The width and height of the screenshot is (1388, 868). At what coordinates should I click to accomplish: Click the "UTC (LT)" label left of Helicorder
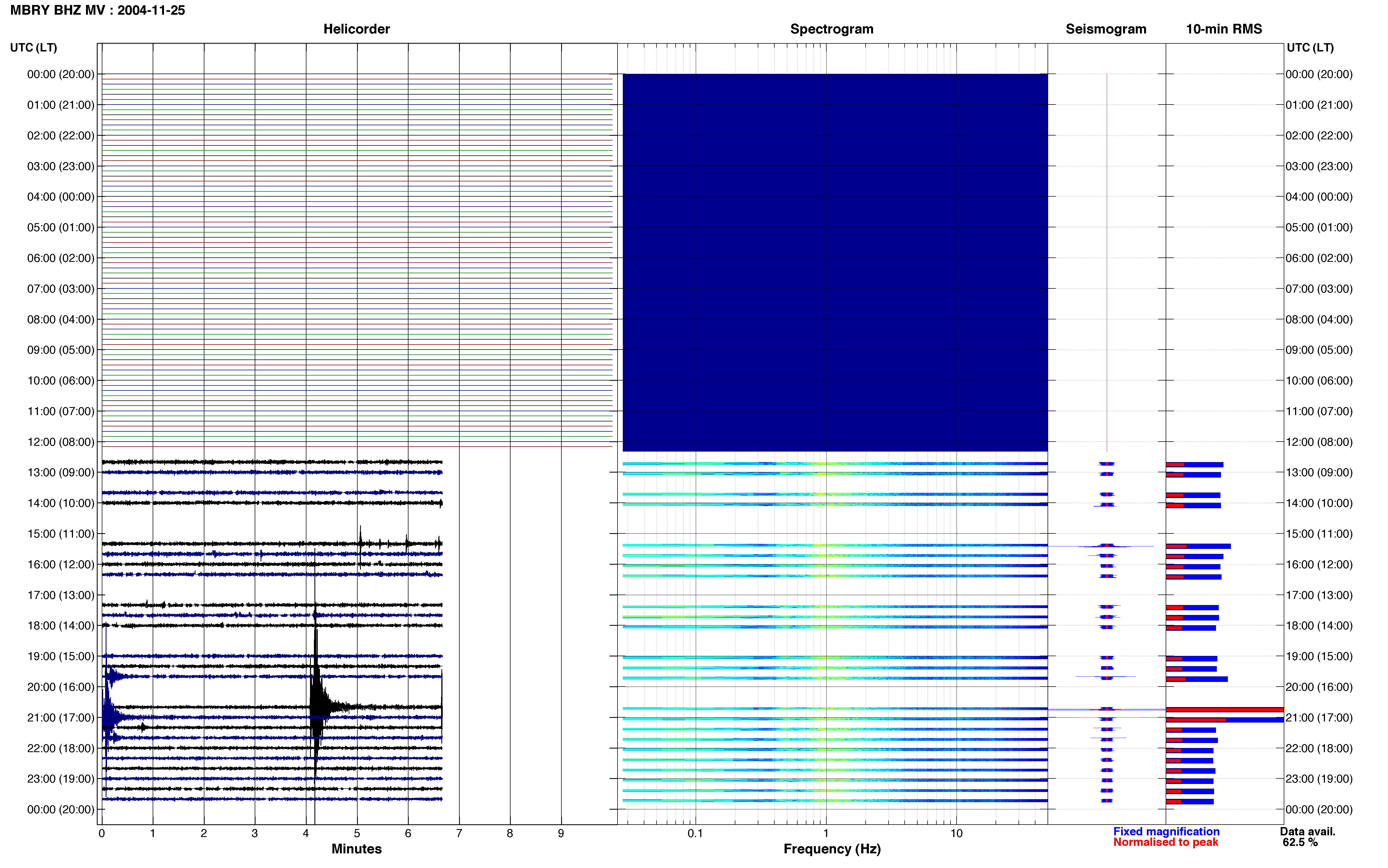pos(34,48)
